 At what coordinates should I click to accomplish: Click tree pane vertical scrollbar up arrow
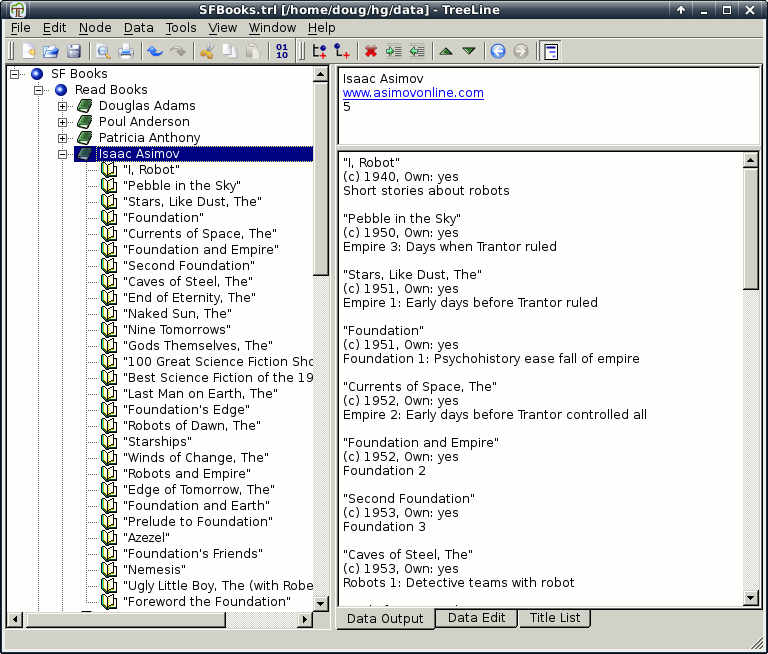(x=321, y=74)
